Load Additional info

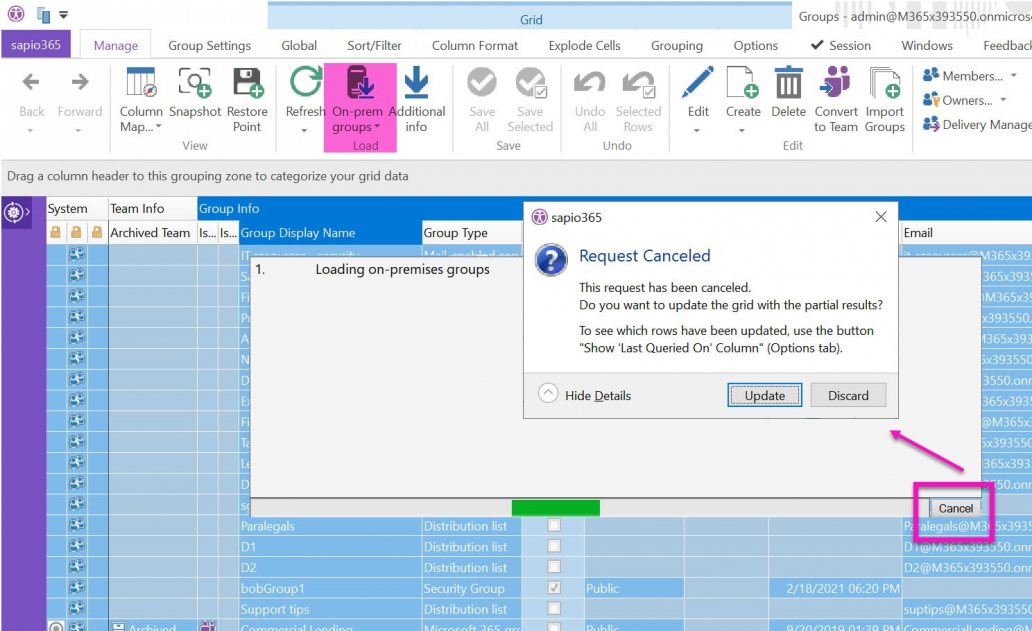pyautogui.click(x=417, y=99)
